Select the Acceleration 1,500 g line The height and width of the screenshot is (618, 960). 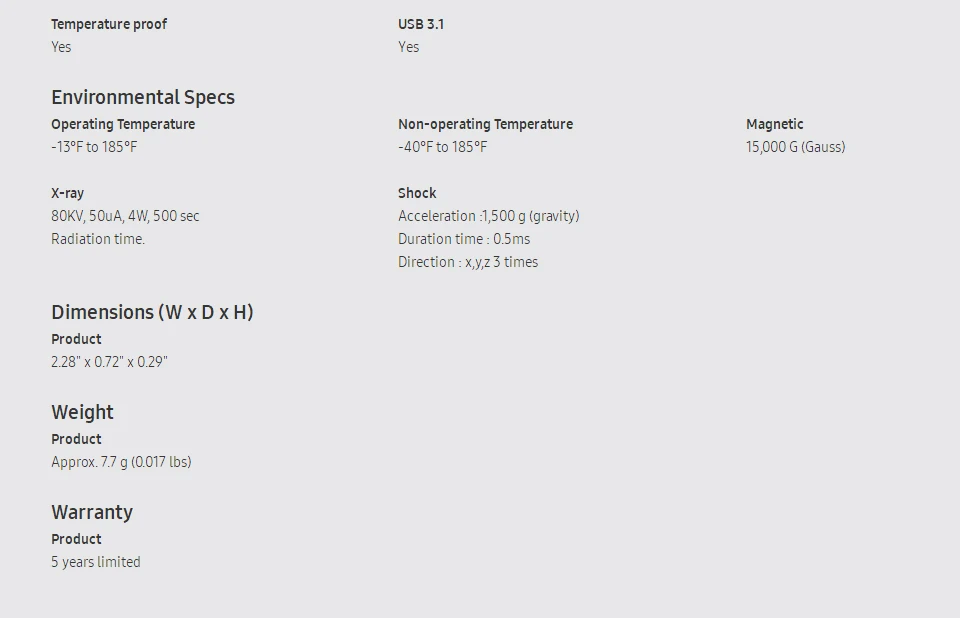489,216
